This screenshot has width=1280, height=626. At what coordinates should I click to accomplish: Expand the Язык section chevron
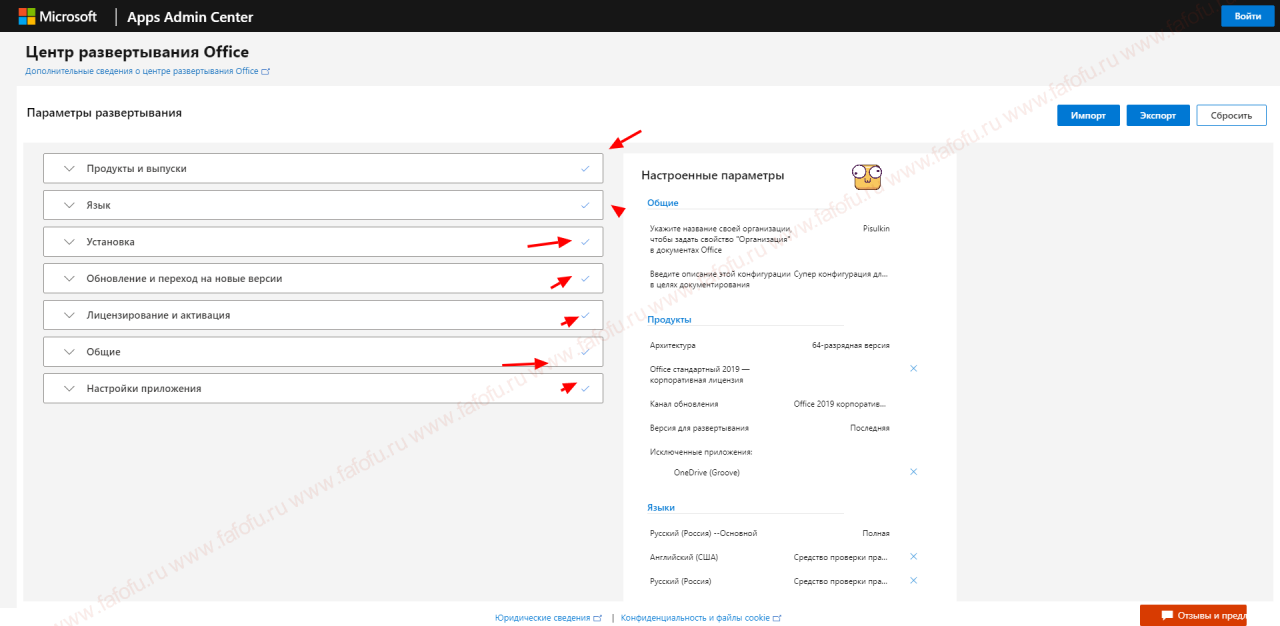click(69, 205)
